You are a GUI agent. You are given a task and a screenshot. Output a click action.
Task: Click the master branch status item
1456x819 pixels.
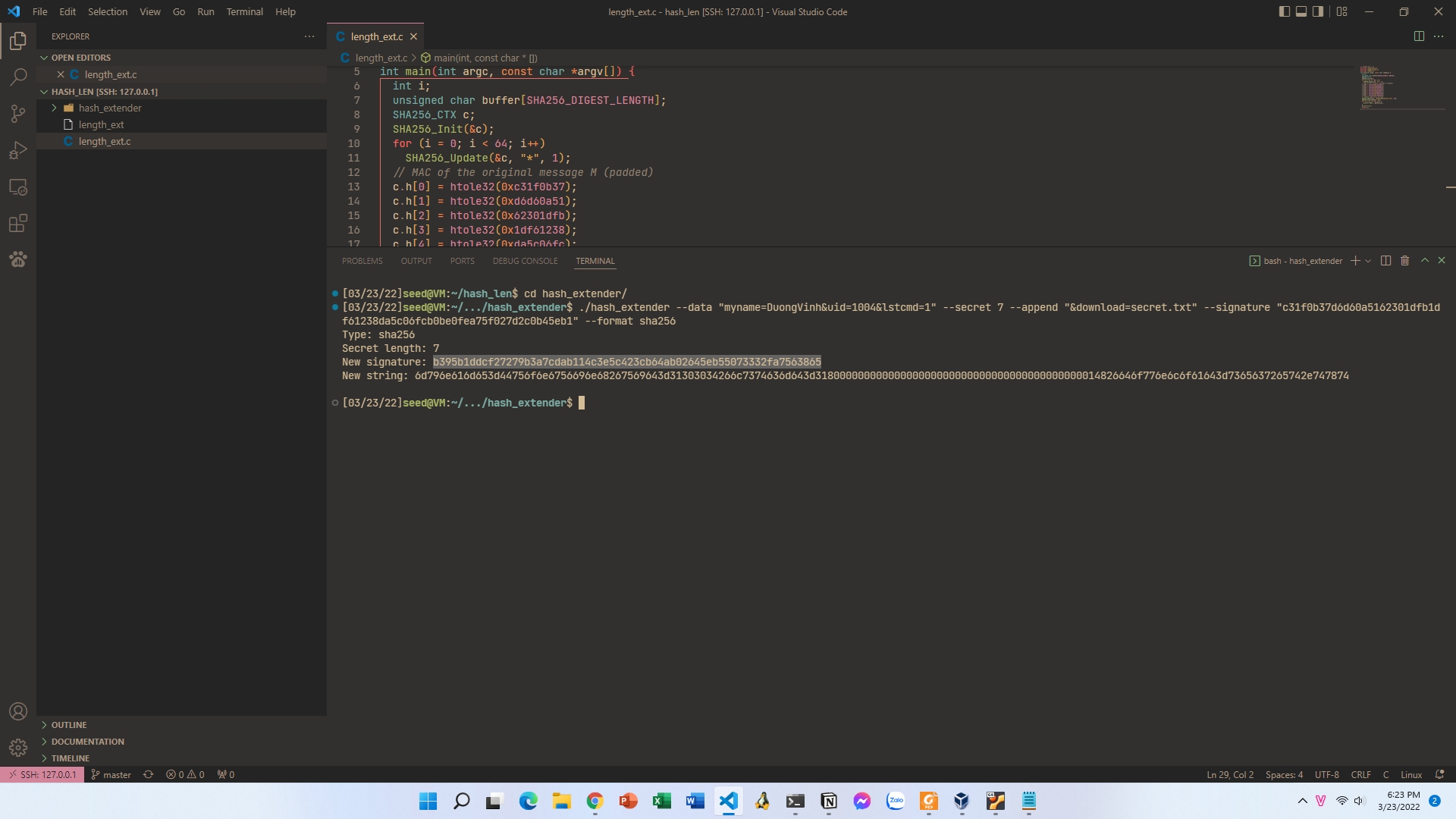[x=111, y=774]
